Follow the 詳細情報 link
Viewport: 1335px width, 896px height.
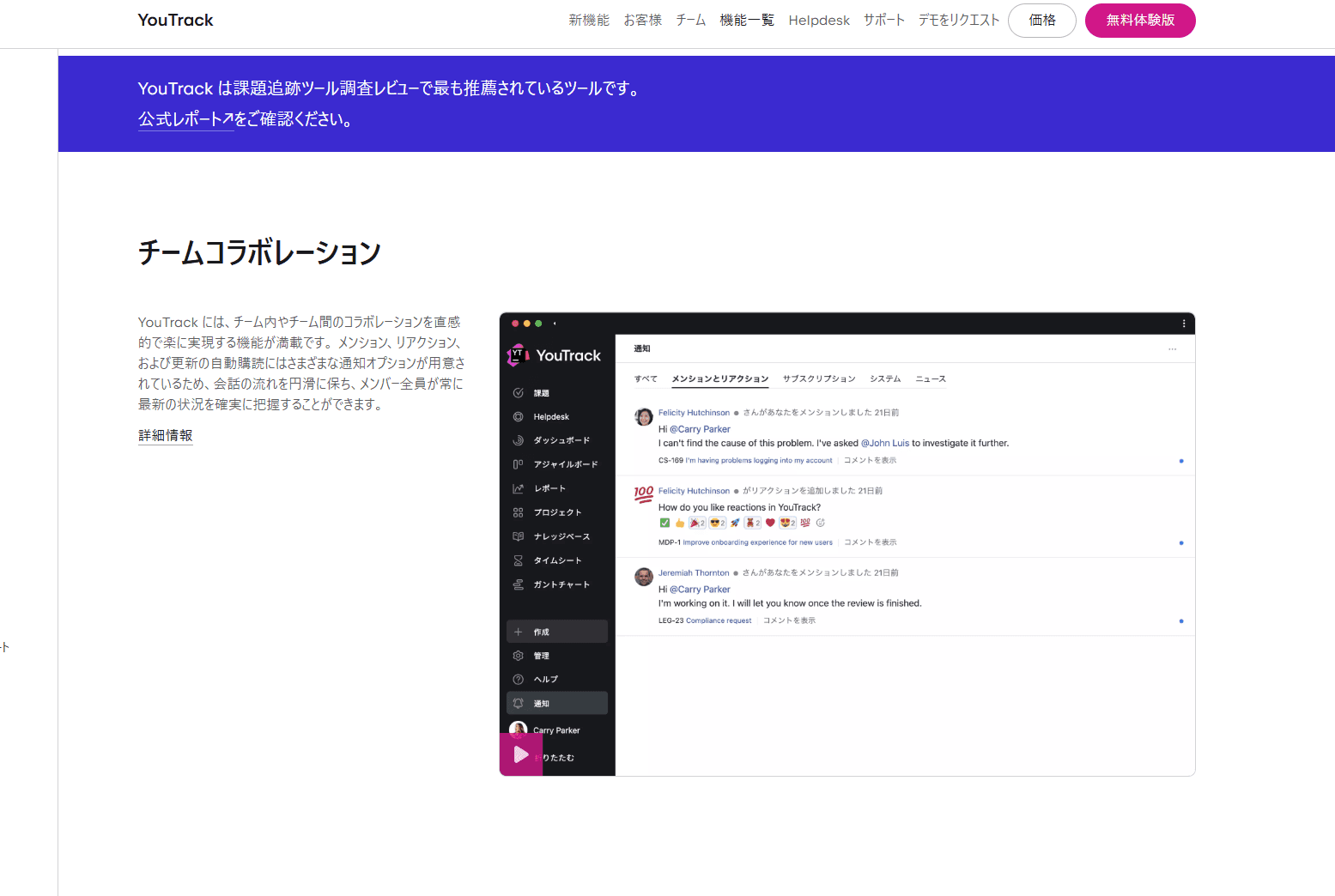(166, 435)
